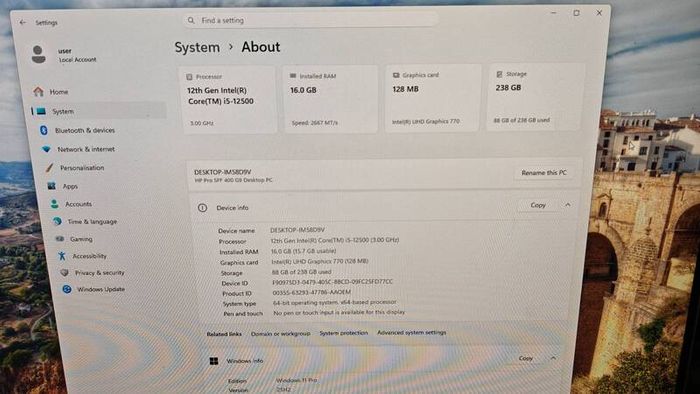Image resolution: width=700 pixels, height=394 pixels.
Task: Click Rename this PC button
Action: tap(543, 173)
